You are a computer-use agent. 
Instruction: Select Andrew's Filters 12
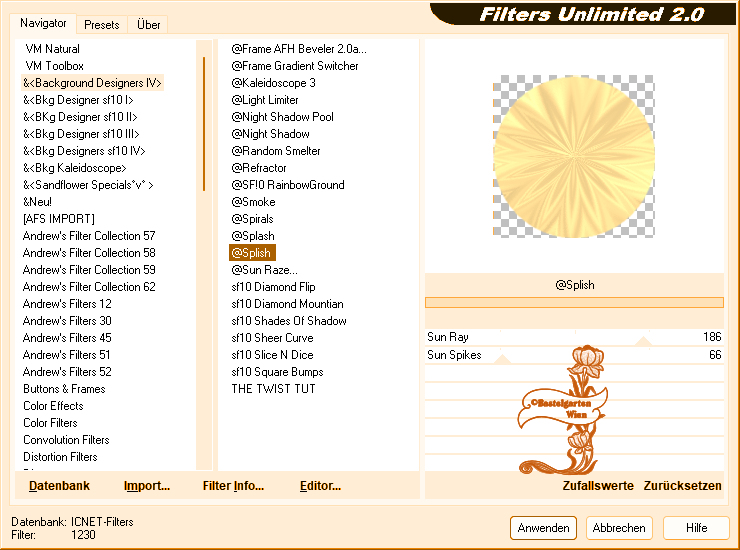[67, 304]
